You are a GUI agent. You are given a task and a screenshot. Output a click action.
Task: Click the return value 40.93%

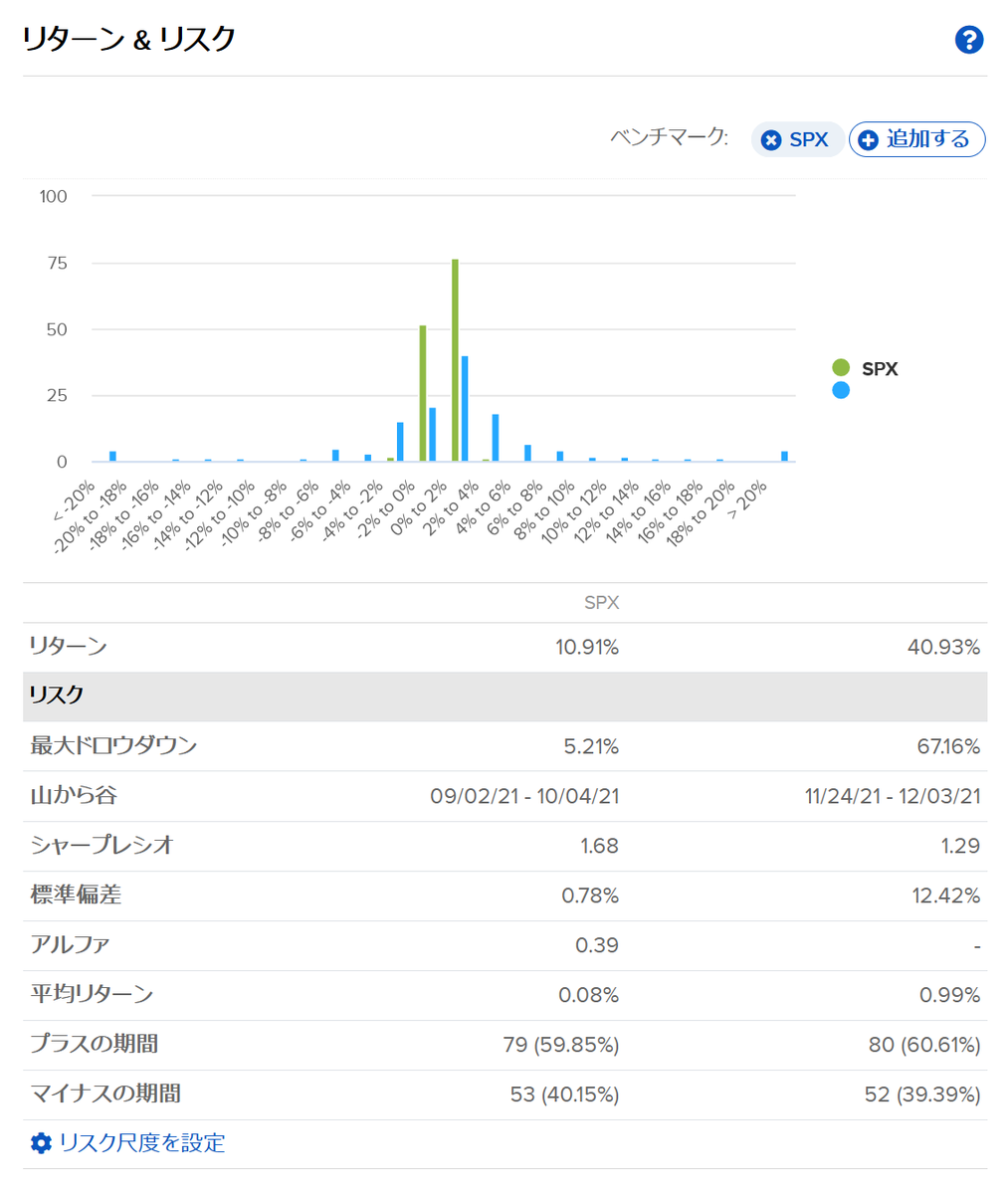[944, 648]
